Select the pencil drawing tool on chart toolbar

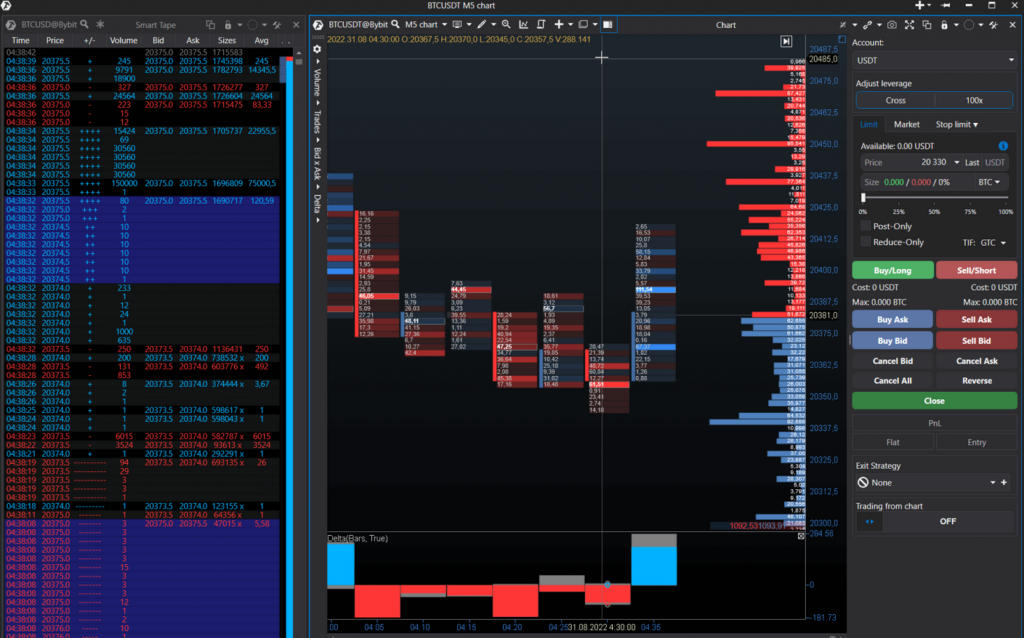click(481, 24)
